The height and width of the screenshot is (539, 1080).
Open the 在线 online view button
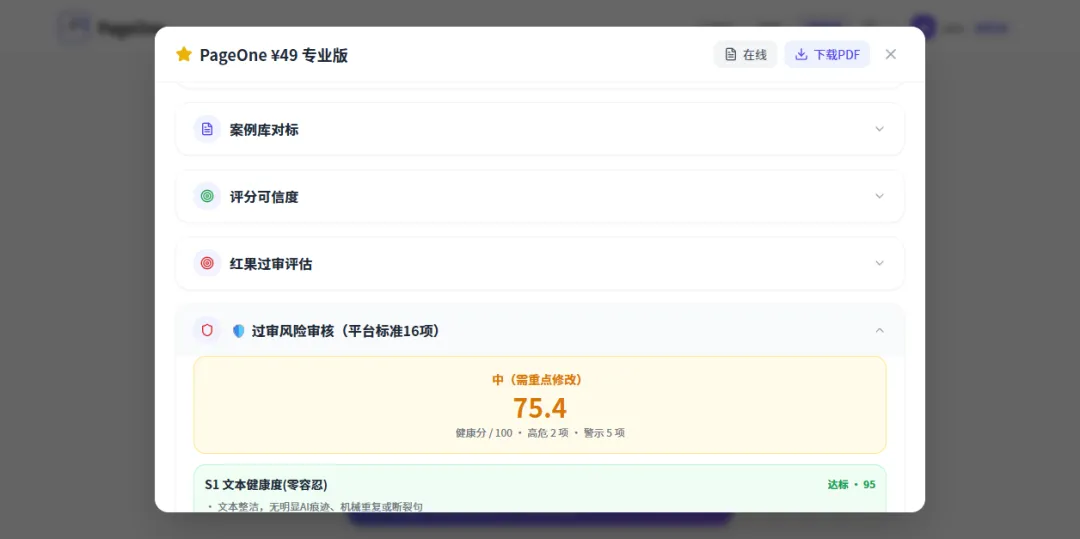coord(745,54)
